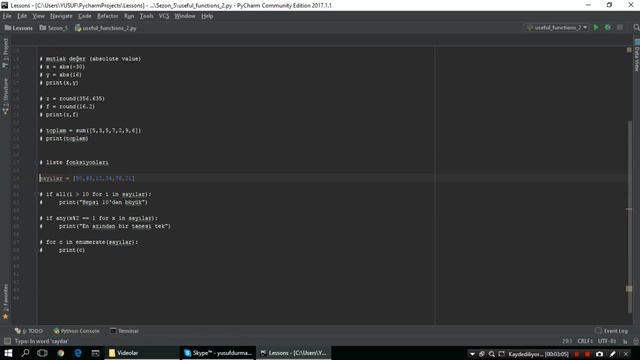Viewport: 640px width, 360px height.
Task: Change the UTF-8 file encoding
Action: pos(607,341)
